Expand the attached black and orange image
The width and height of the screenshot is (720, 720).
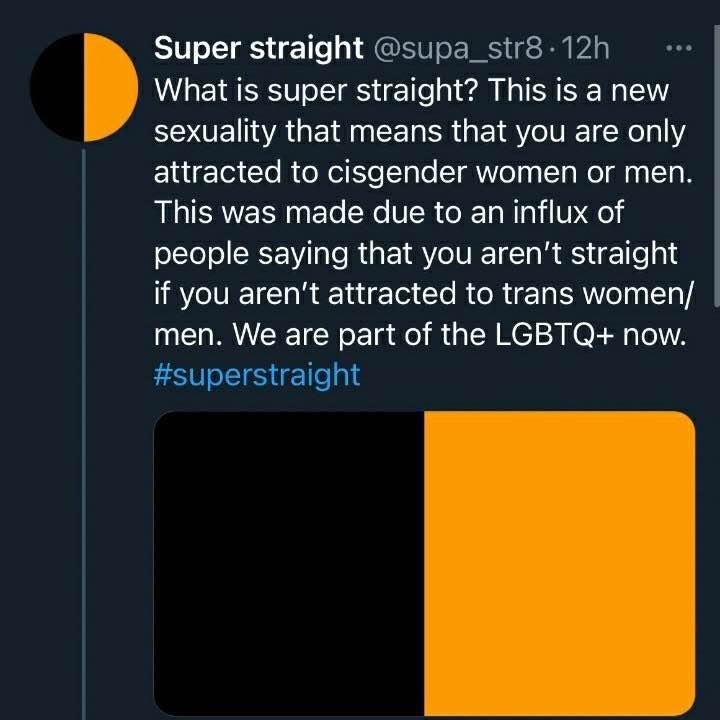424,563
